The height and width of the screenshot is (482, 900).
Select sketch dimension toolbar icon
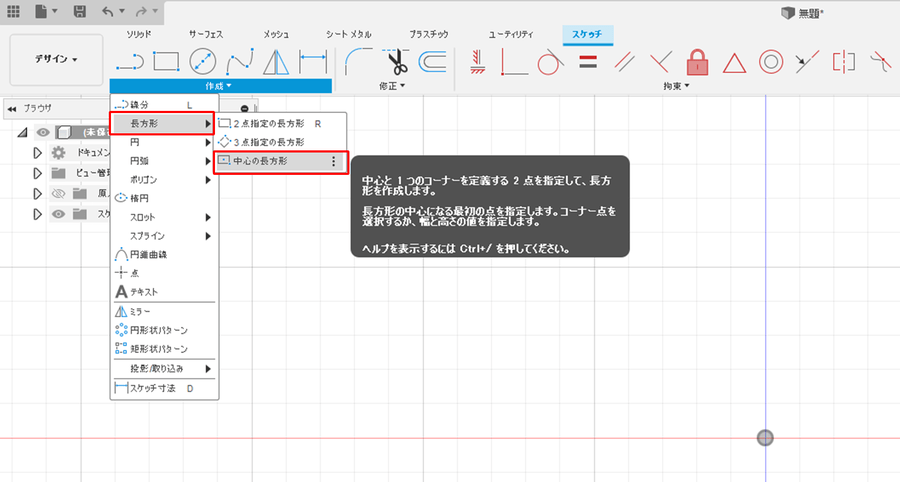pos(313,61)
